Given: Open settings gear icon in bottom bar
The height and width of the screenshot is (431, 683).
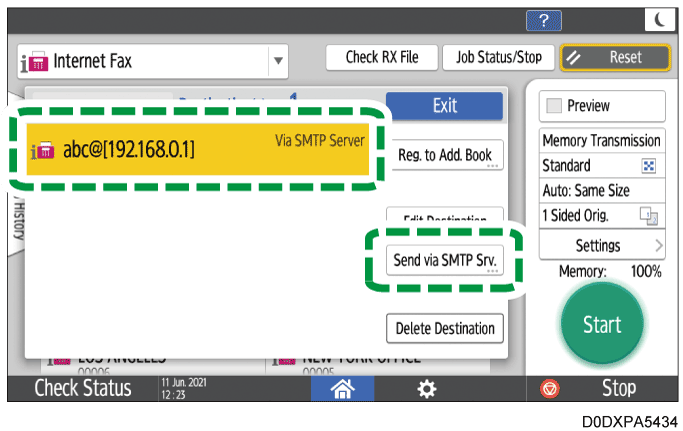Looking at the screenshot, I should [426, 388].
